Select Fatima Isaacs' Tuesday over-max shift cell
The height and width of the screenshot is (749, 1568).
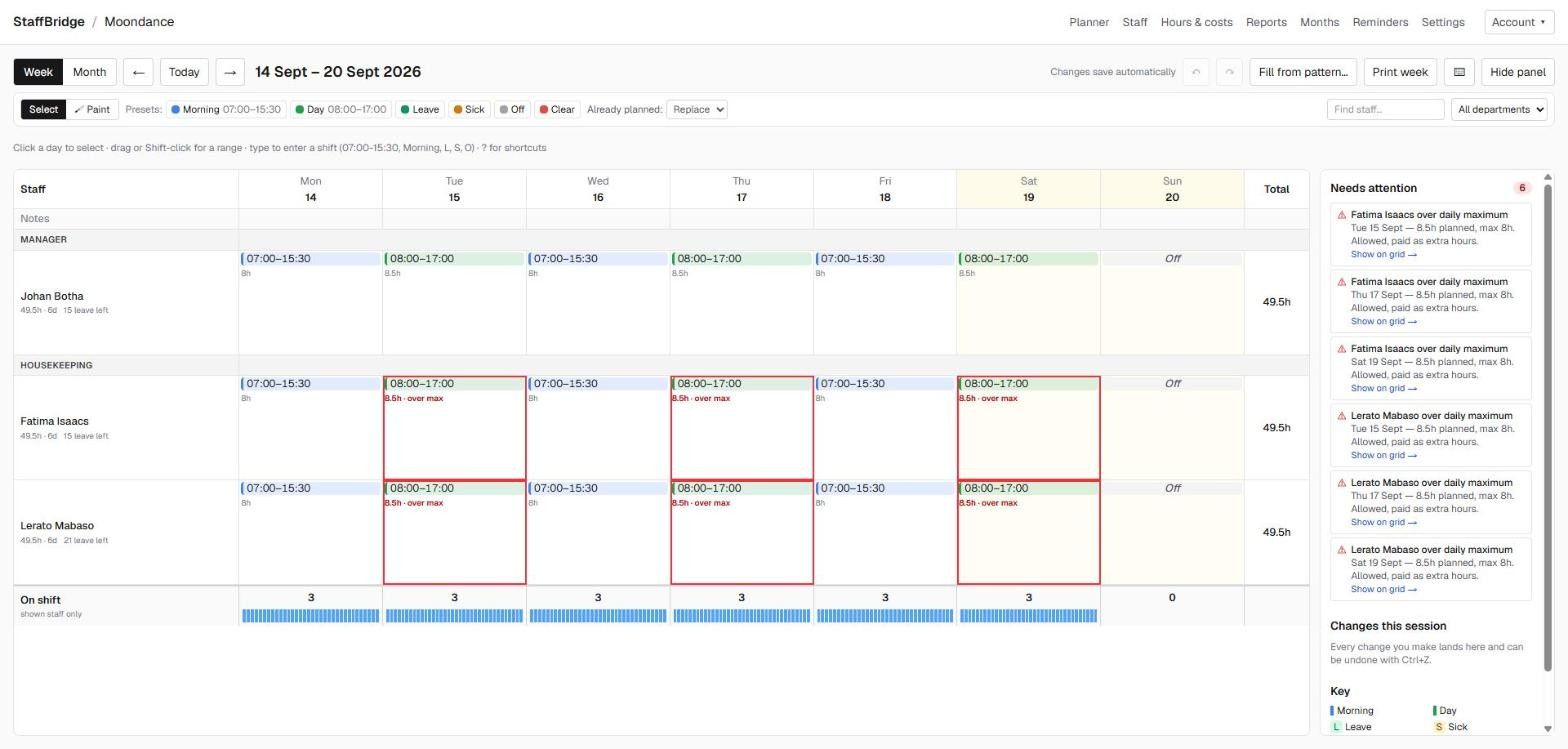(x=454, y=428)
